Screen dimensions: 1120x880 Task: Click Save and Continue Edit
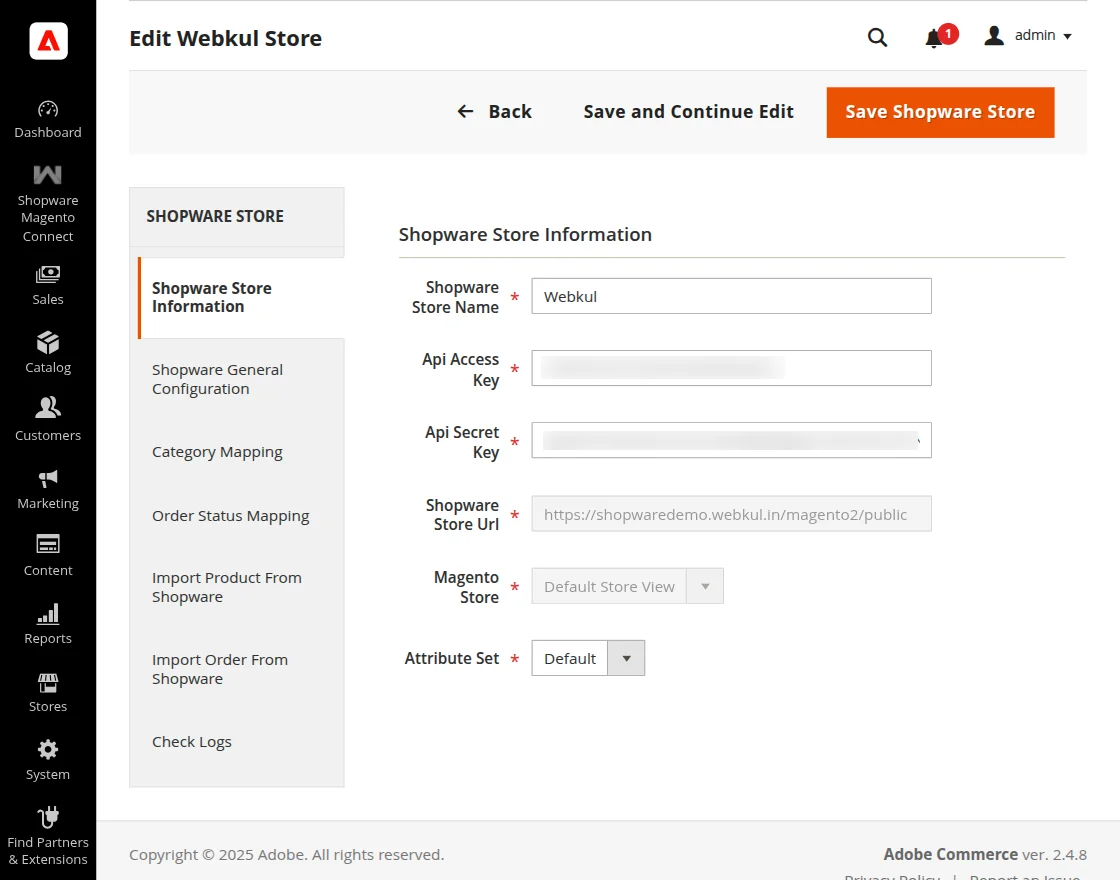(x=688, y=112)
